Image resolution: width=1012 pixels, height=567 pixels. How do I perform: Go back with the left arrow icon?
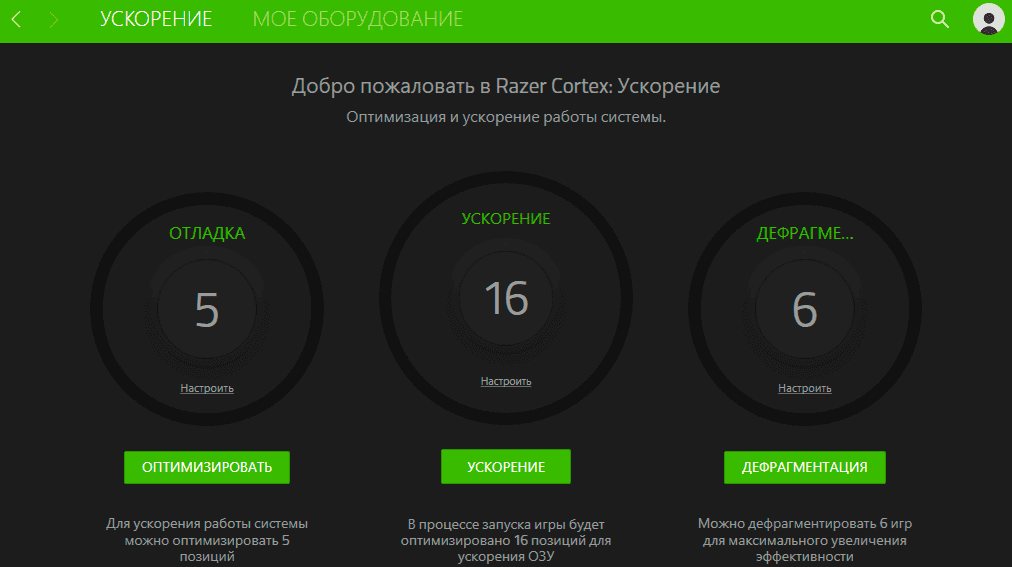pyautogui.click(x=17, y=19)
